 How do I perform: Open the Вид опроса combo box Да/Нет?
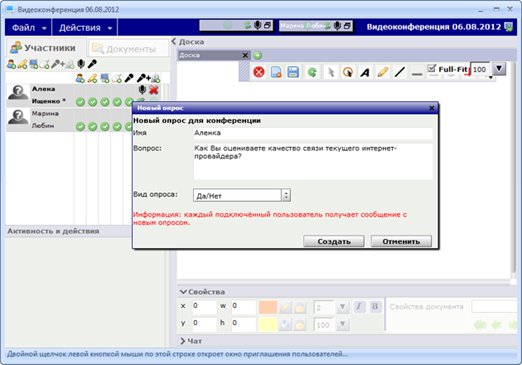tap(242, 195)
